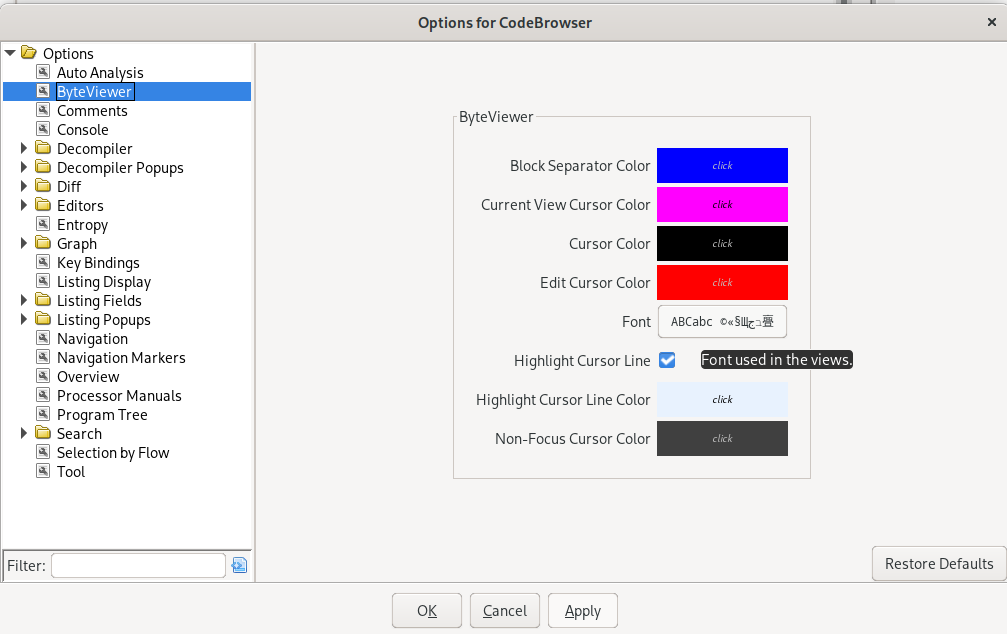Click the Comments options icon

[43, 110]
